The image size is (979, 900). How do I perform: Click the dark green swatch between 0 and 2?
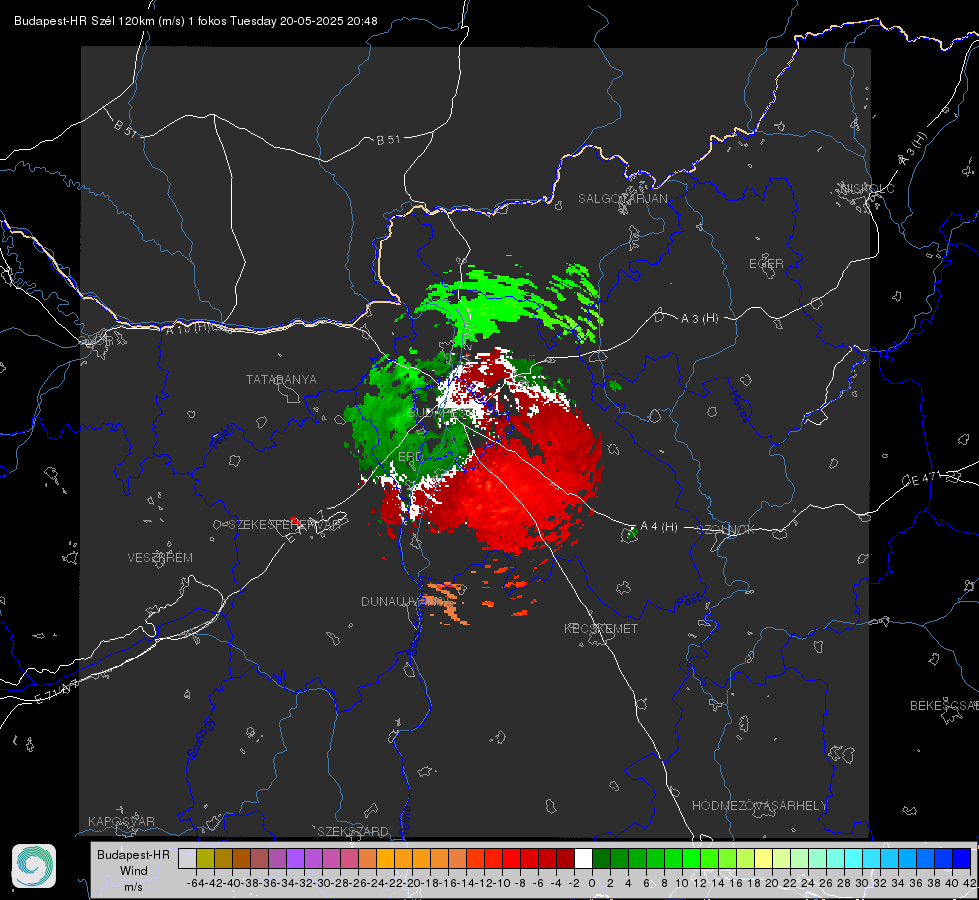click(x=601, y=859)
